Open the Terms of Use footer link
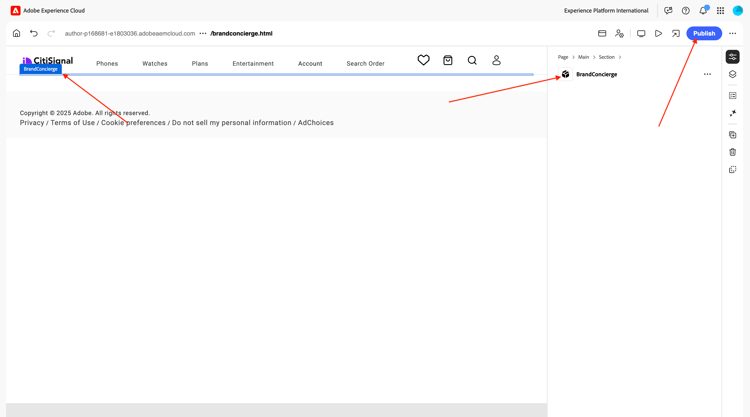The image size is (750, 417). click(73, 123)
